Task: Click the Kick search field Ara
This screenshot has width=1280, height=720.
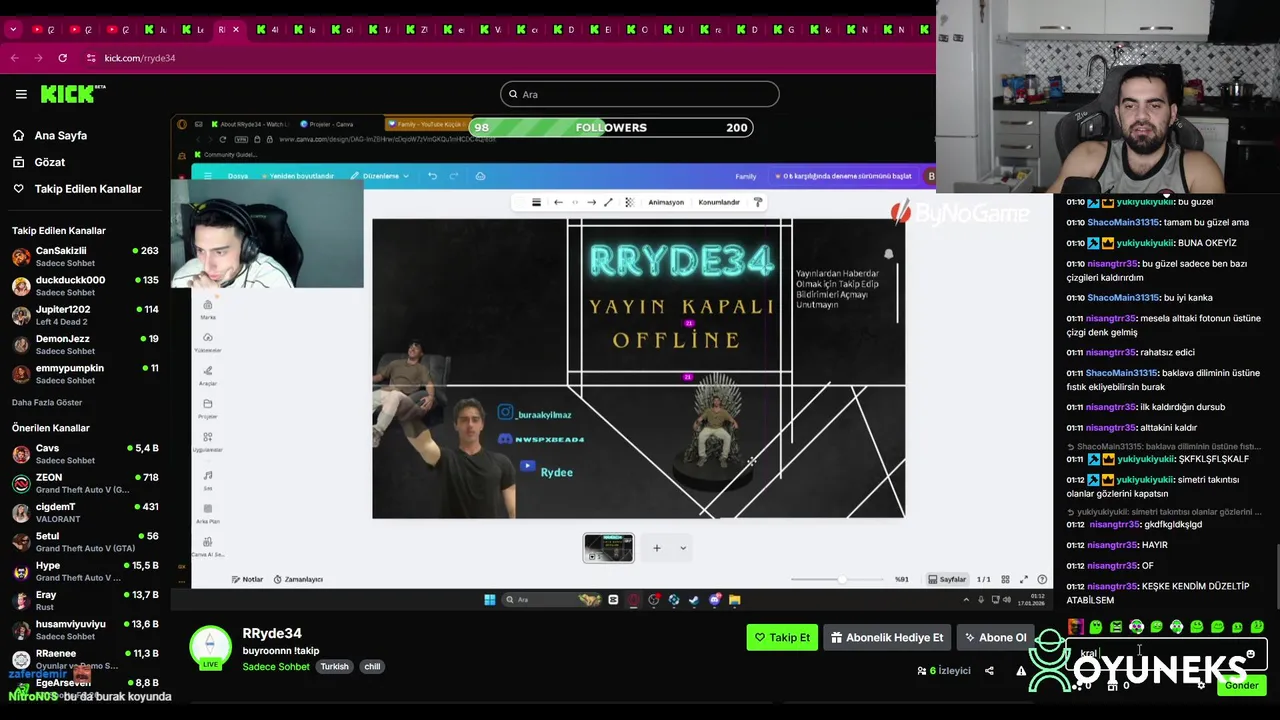Action: point(640,94)
